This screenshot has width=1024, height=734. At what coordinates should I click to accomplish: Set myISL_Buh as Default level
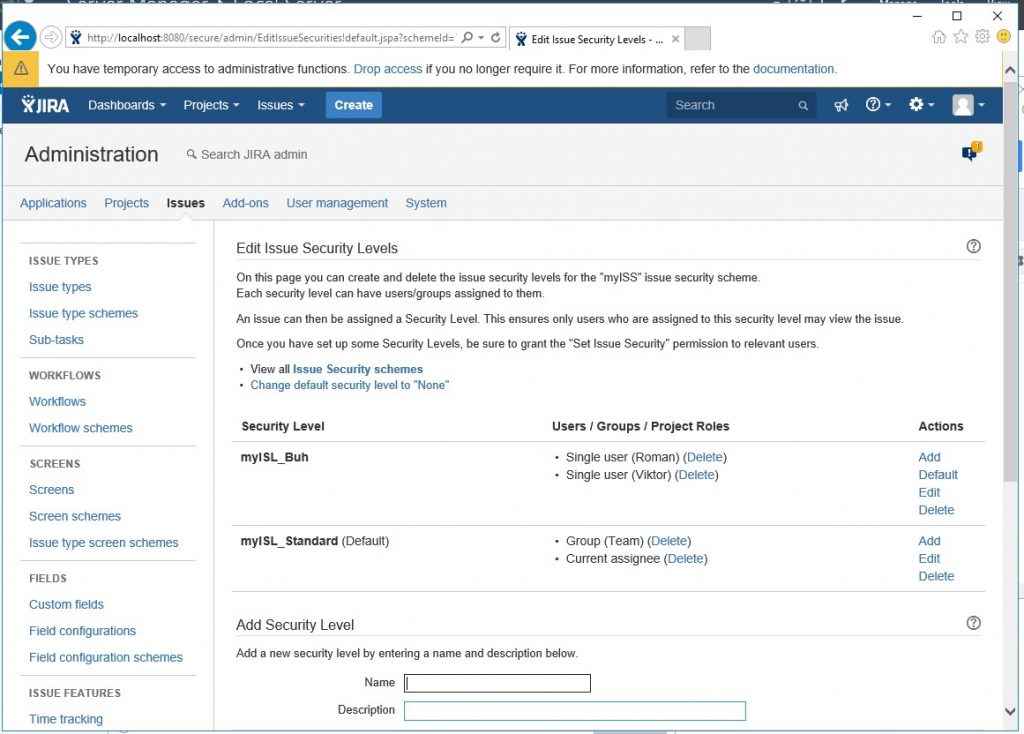[x=938, y=475]
